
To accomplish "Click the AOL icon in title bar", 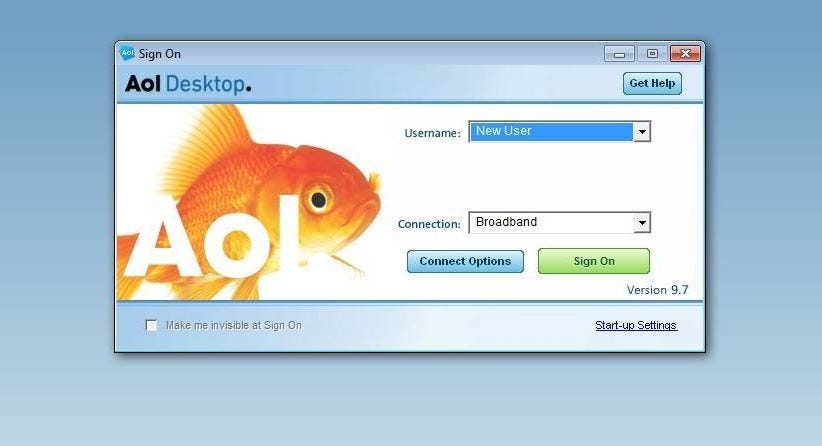I will pyautogui.click(x=127, y=53).
